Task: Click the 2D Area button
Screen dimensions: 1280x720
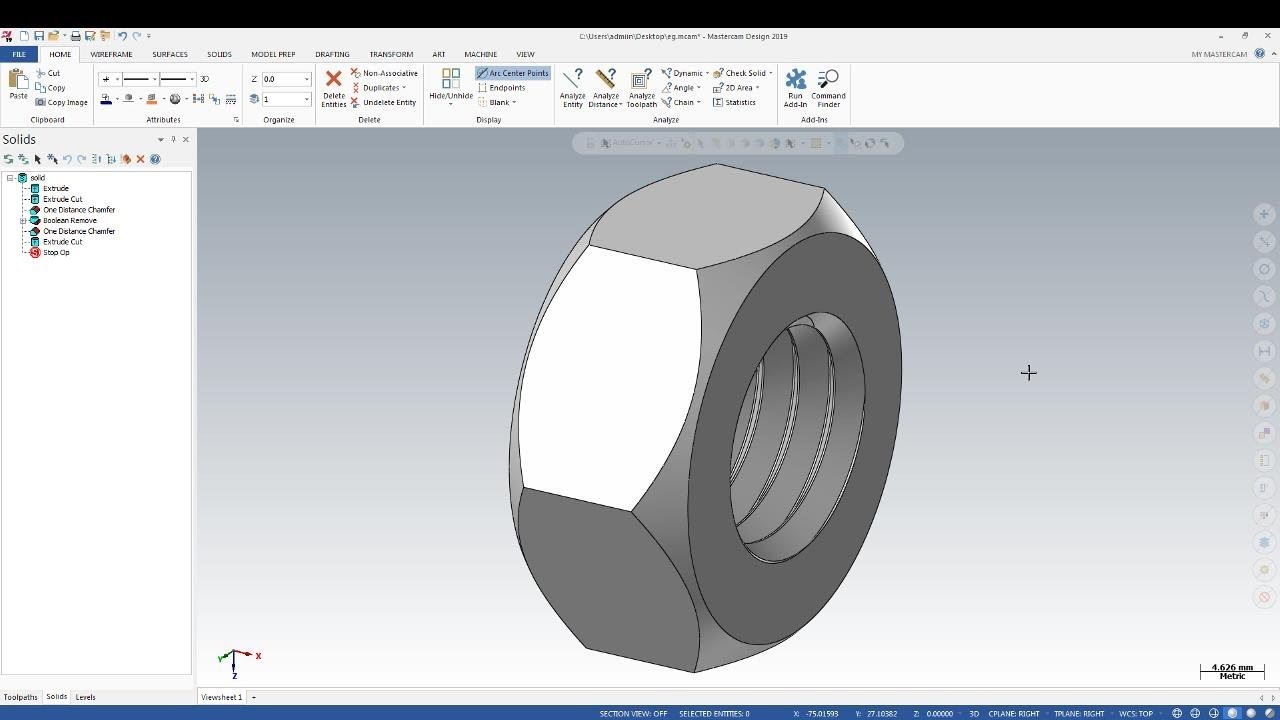Action: tap(735, 87)
